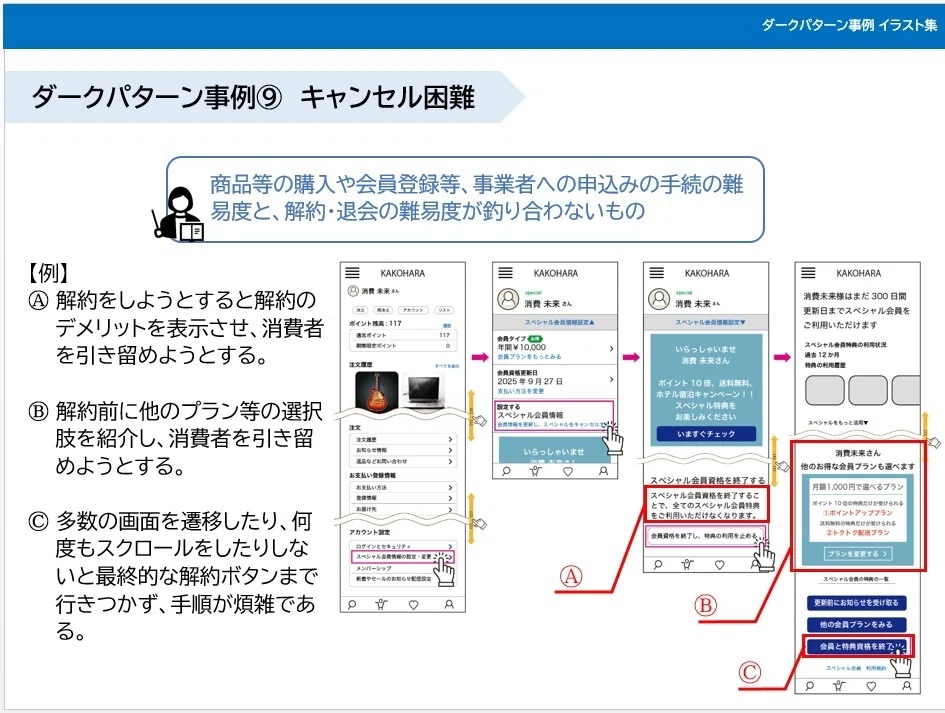Tap search icon in second phone's bottom bar

(506, 471)
